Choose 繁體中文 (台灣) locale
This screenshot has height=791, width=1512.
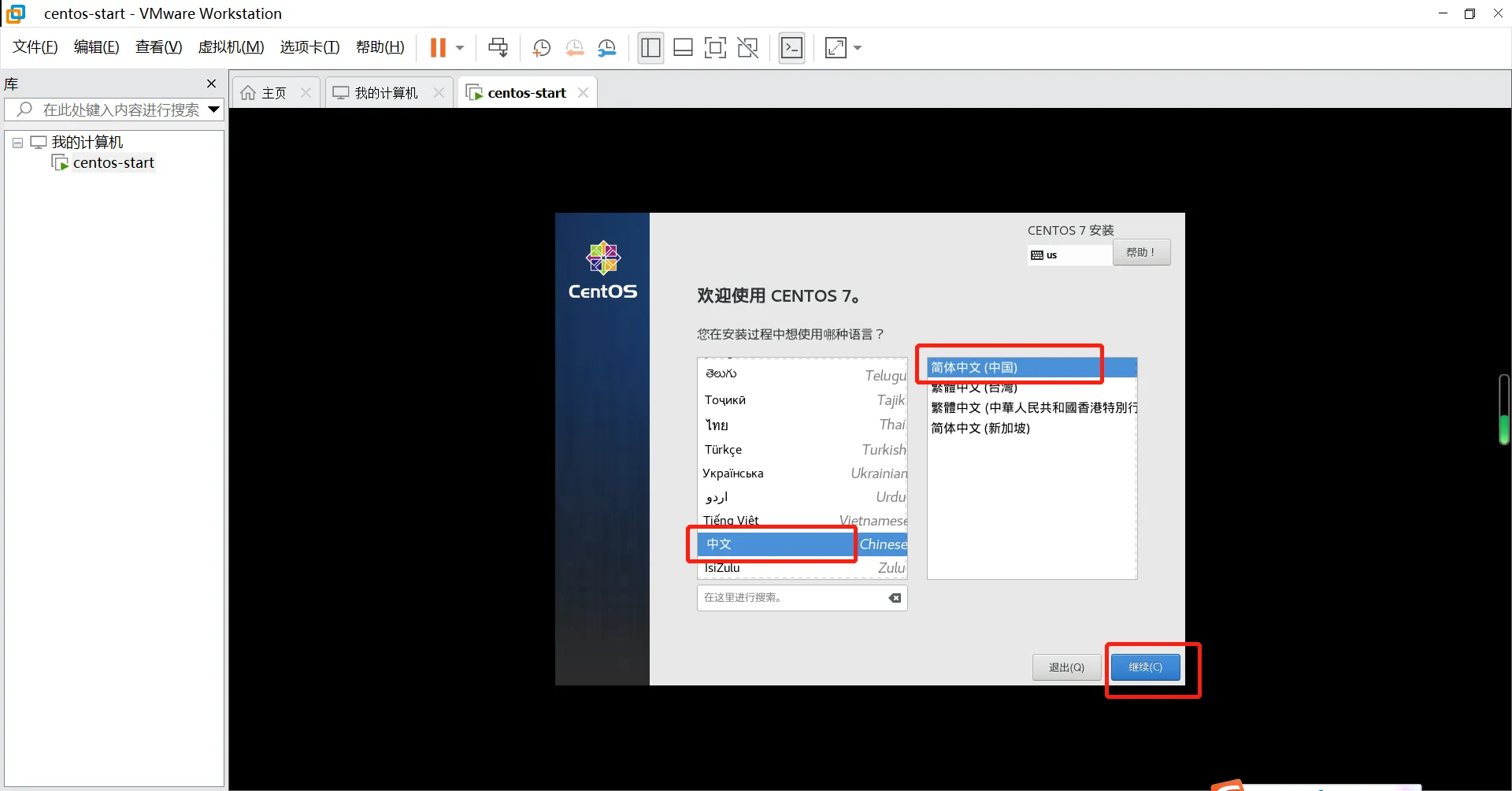pyautogui.click(x=1032, y=388)
